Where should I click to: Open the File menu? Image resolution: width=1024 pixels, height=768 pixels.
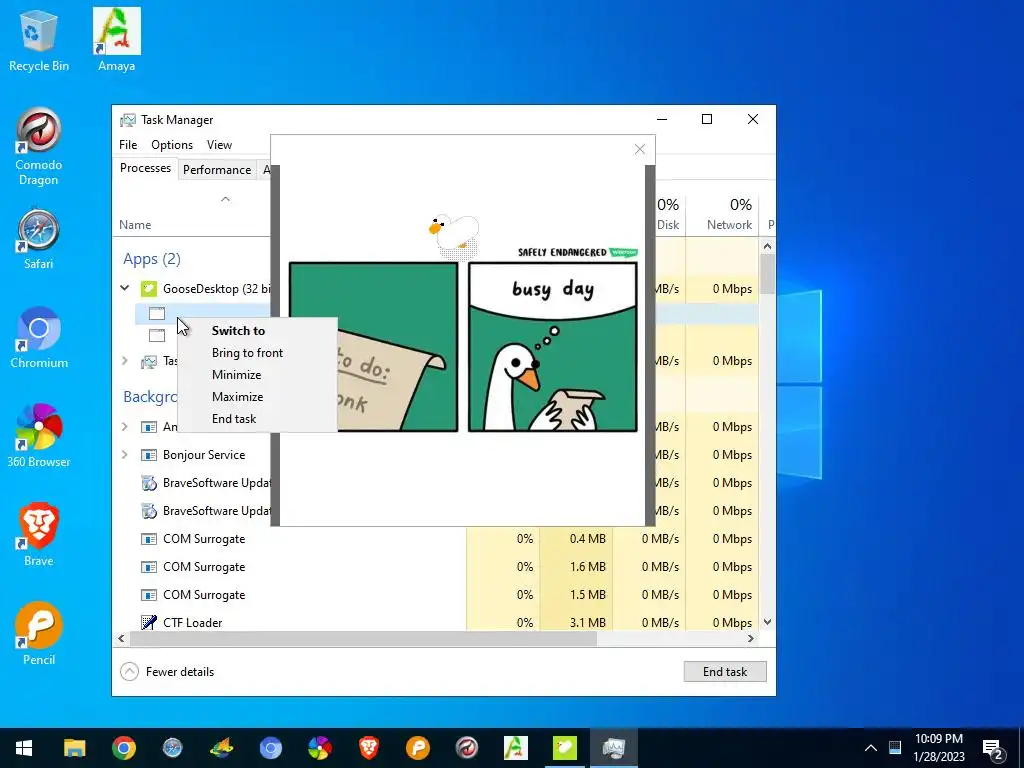[128, 145]
